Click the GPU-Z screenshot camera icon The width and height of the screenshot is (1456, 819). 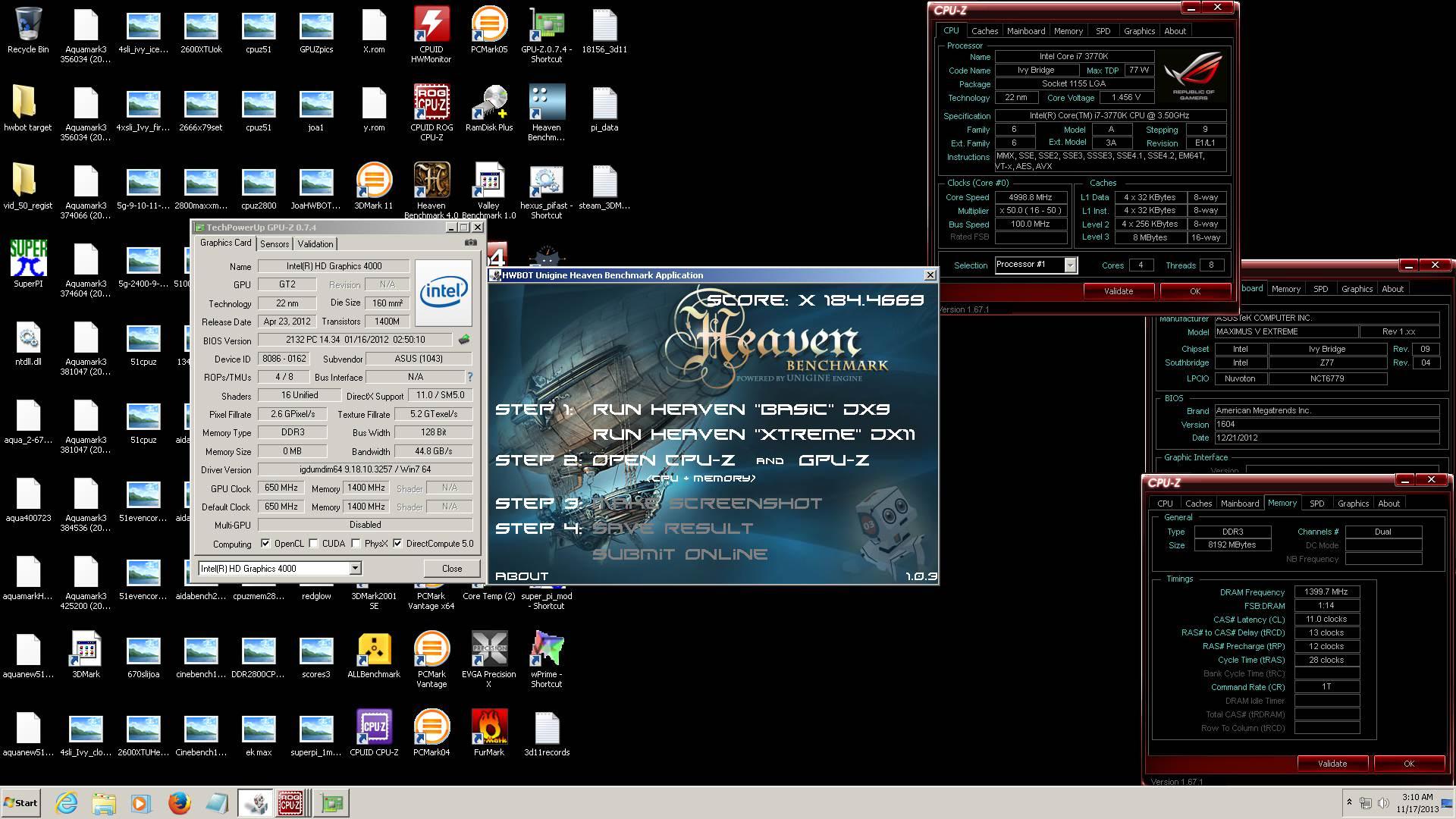tap(470, 243)
